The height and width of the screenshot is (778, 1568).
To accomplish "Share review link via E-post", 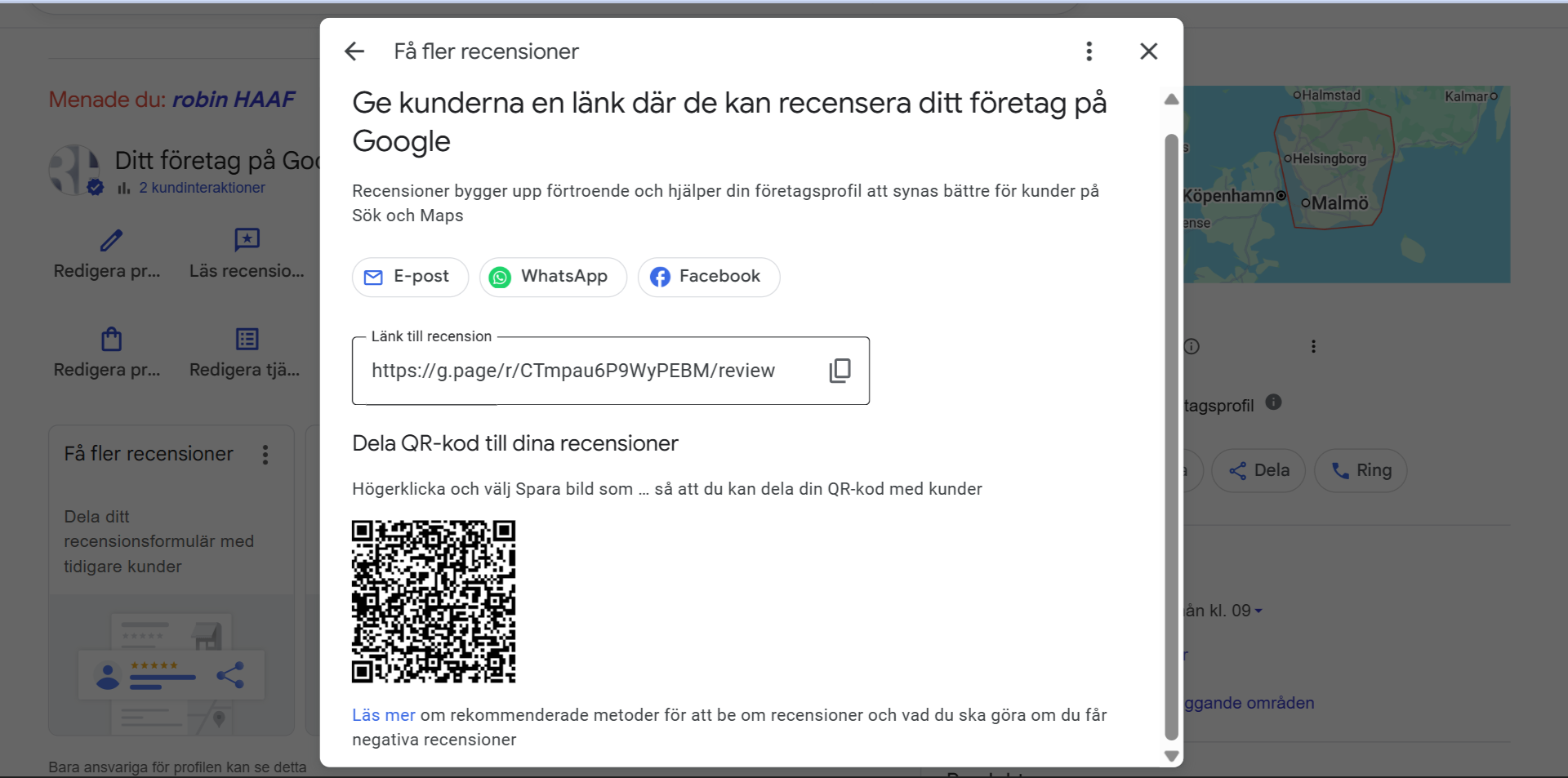I will click(x=410, y=277).
